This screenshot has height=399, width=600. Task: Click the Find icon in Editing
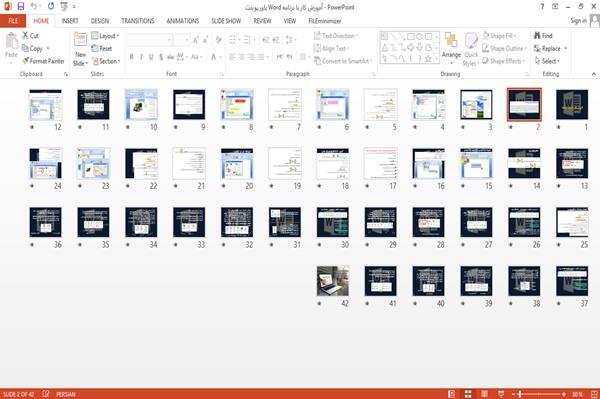[537, 36]
